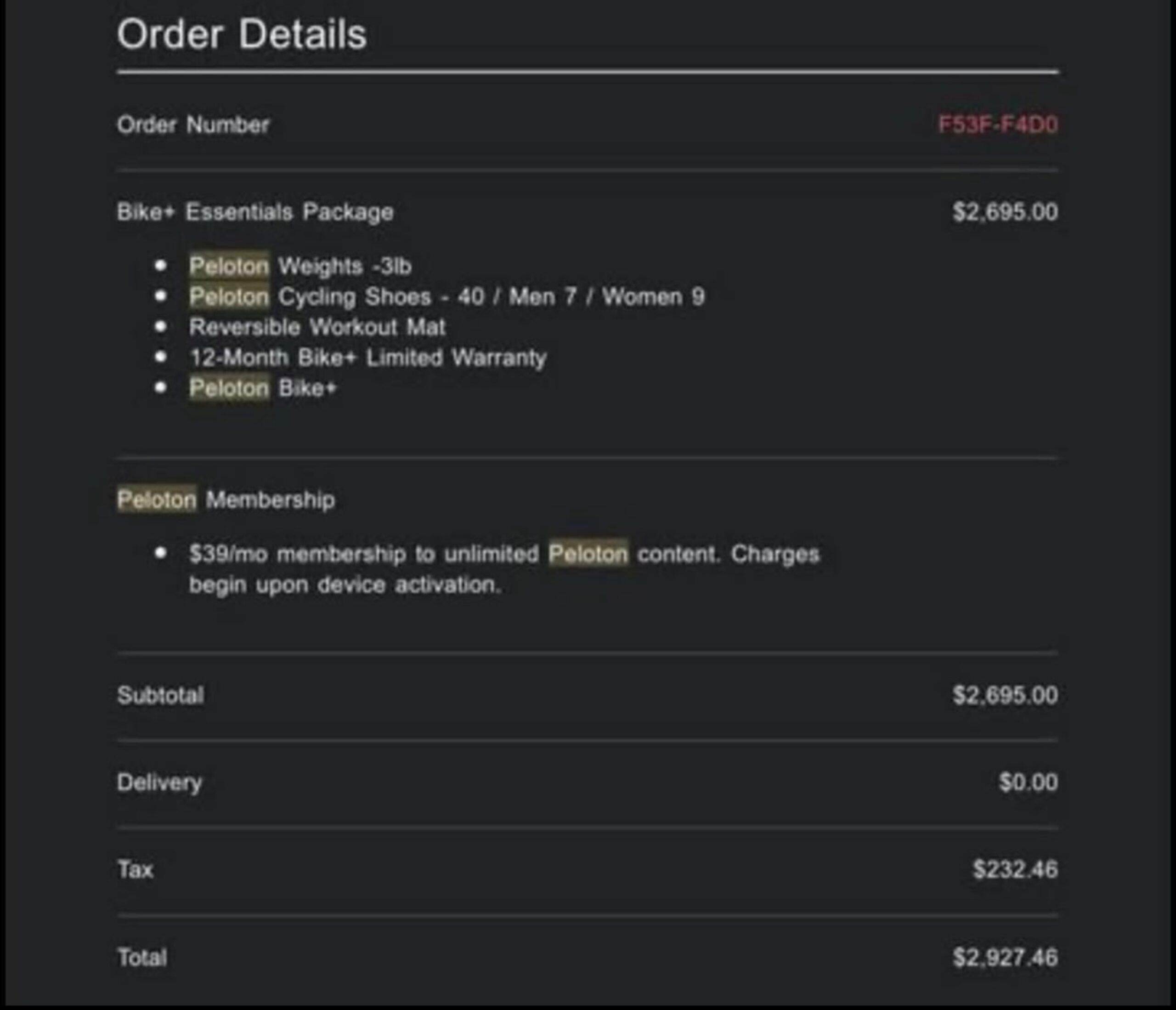The image size is (1176, 1010).
Task: Select the Subtotal amount value
Action: [1005, 695]
